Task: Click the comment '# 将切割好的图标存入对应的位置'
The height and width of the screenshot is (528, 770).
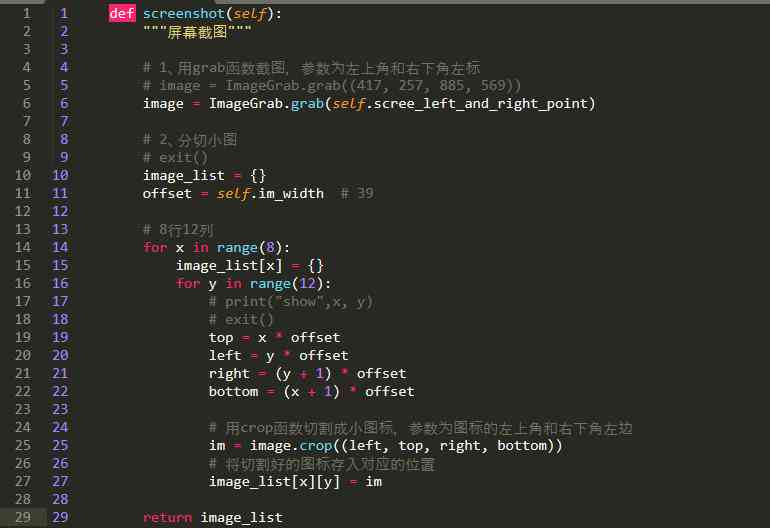Action: click(x=322, y=464)
